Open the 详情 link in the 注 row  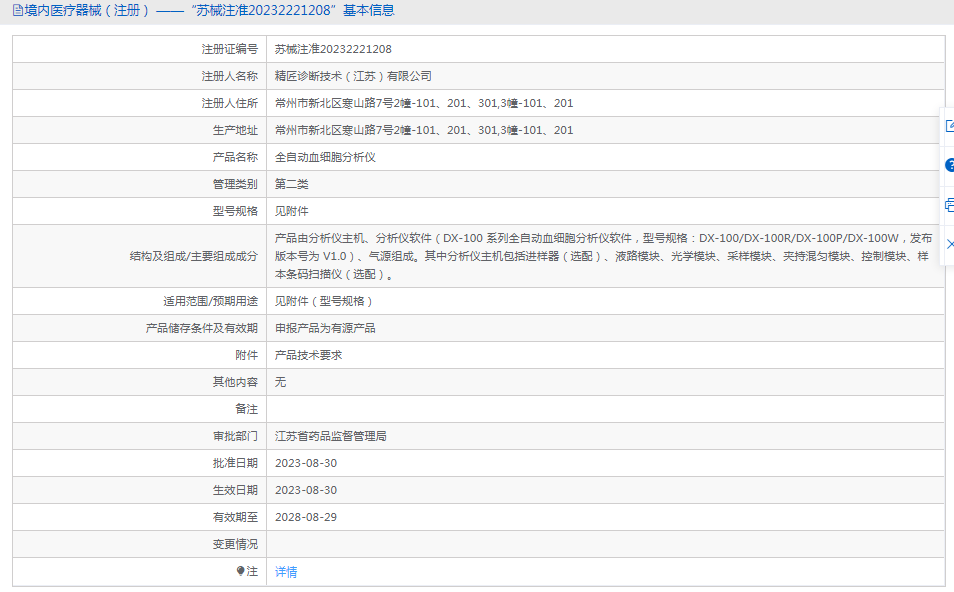286,572
